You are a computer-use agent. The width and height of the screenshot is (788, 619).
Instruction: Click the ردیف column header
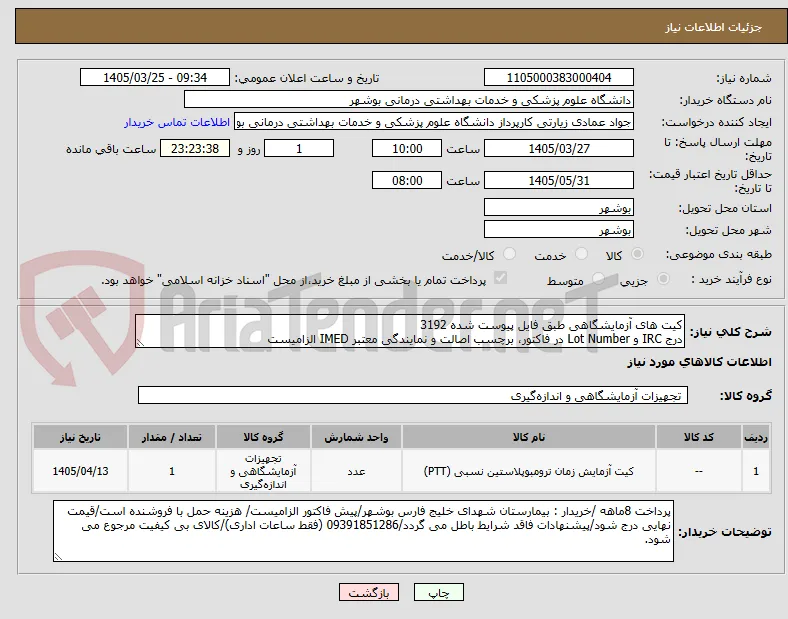756,438
